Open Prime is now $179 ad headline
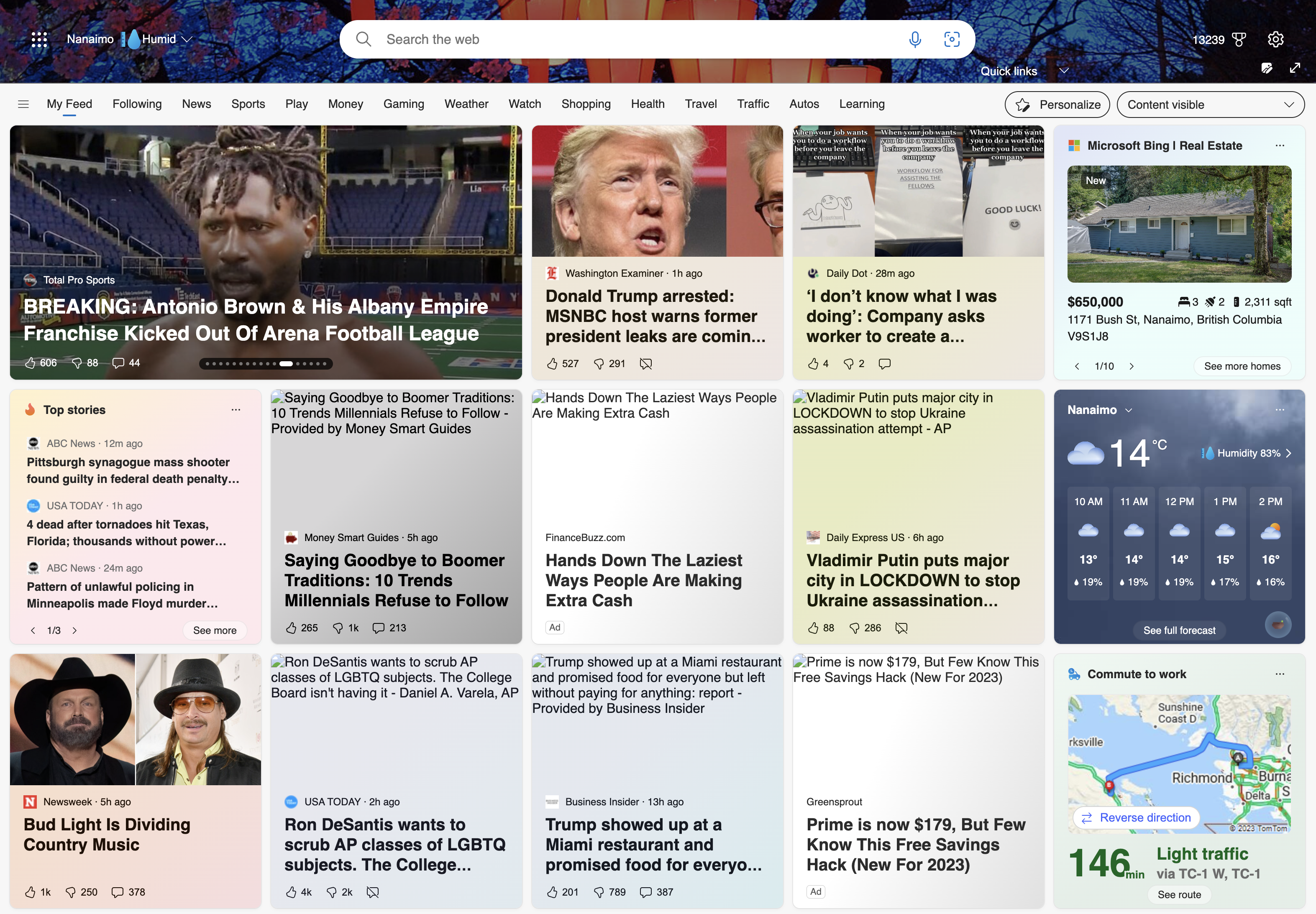The height and width of the screenshot is (914, 1316). 916,844
